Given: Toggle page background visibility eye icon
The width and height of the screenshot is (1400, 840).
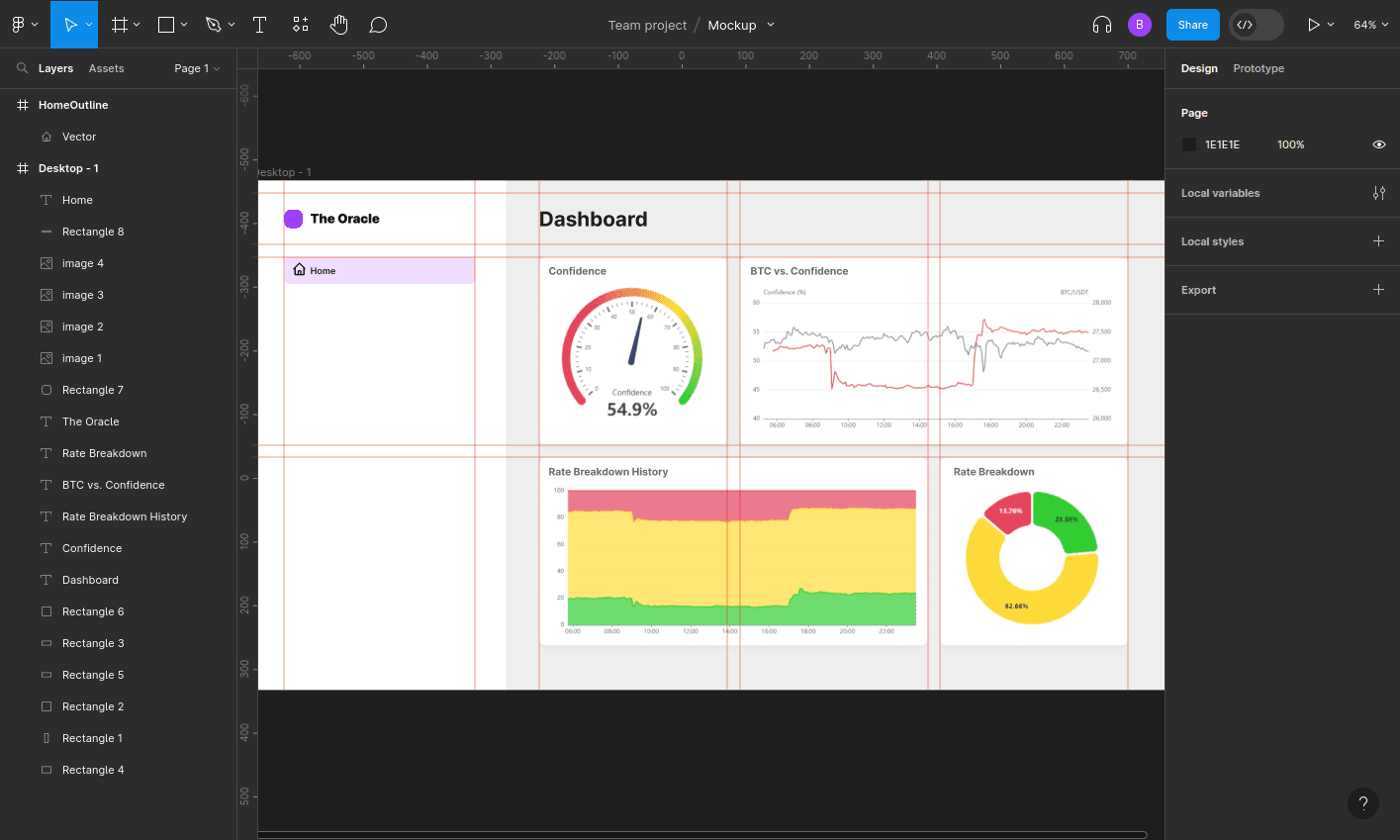Looking at the screenshot, I should point(1378,144).
